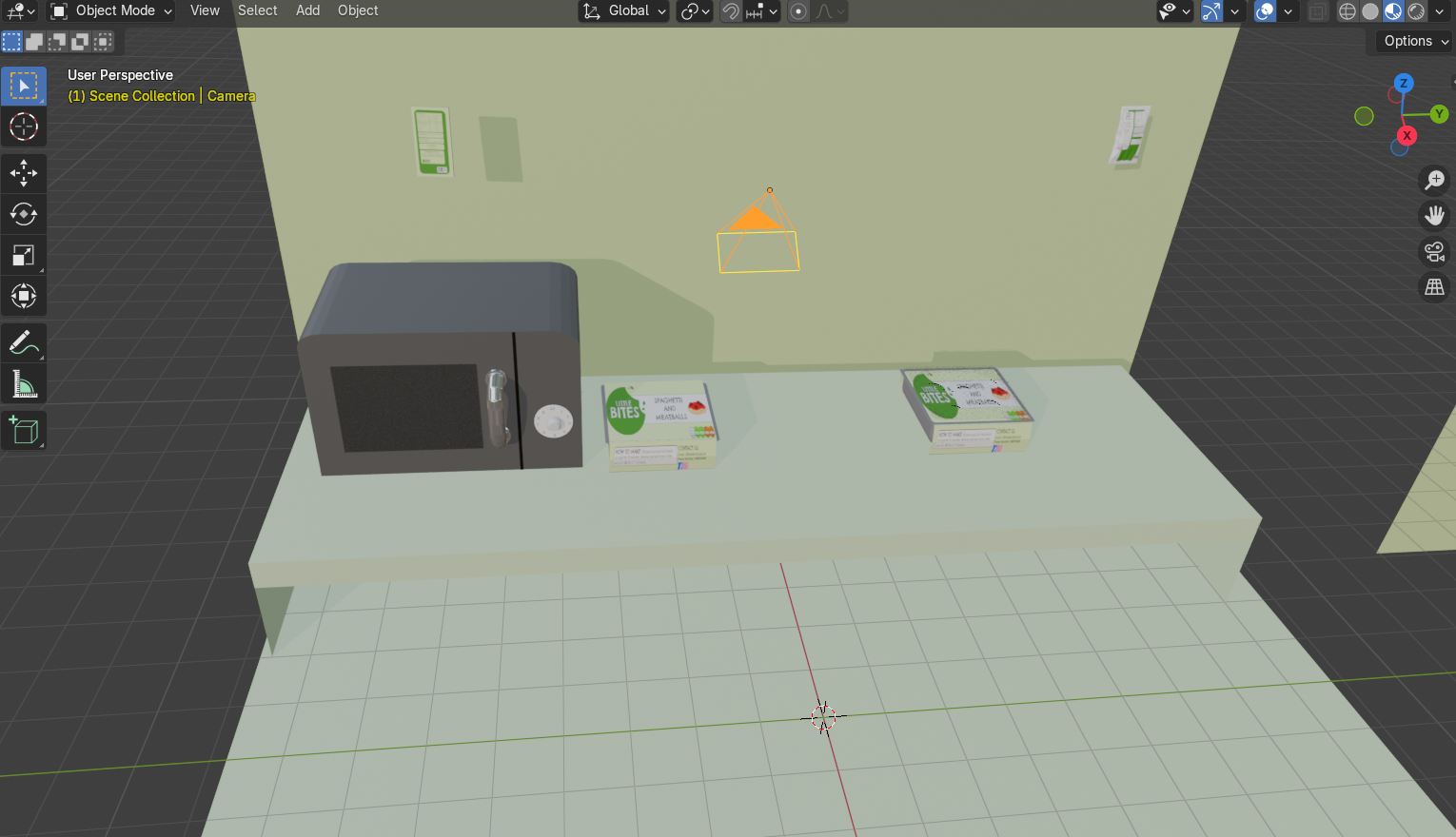Enable proportional editing

[798, 11]
